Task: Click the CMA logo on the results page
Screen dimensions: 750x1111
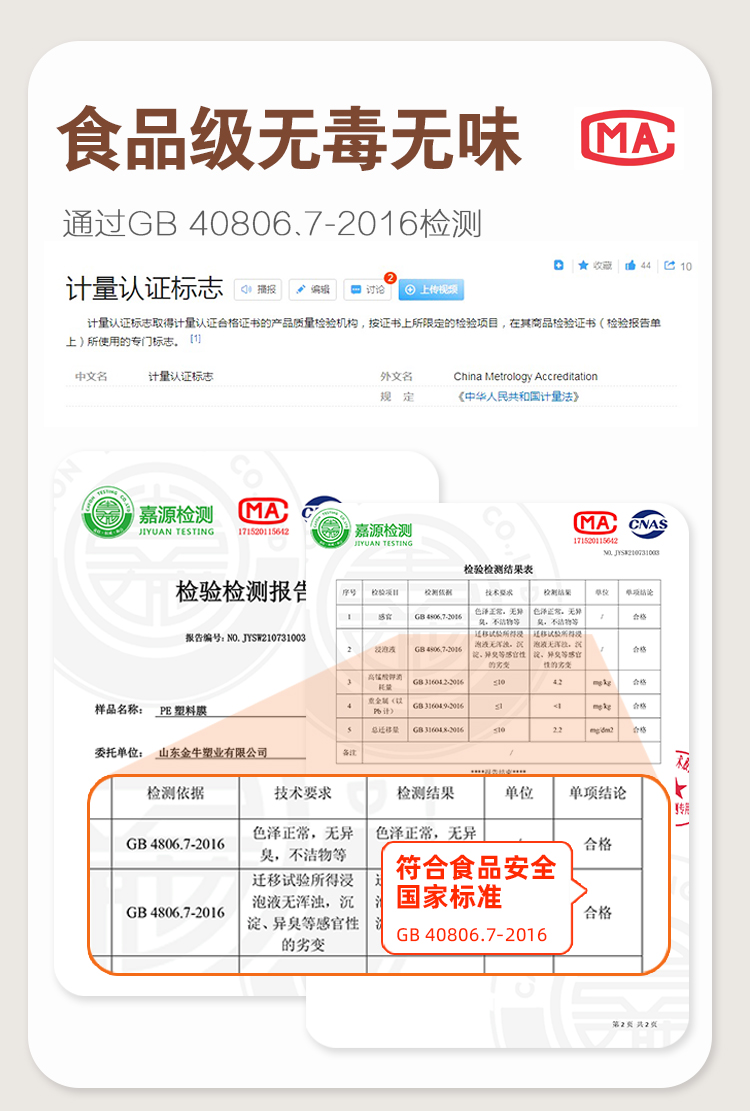Action: [595, 527]
